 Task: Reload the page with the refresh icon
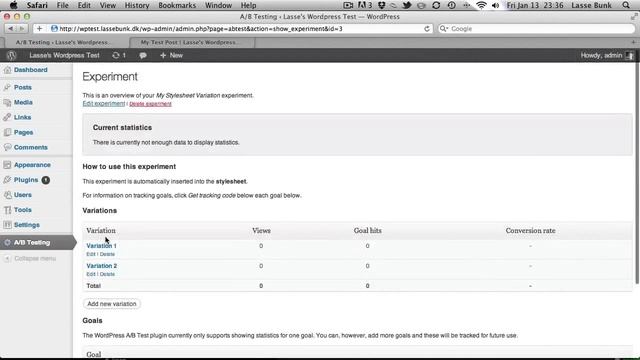pyautogui.click(x=427, y=29)
